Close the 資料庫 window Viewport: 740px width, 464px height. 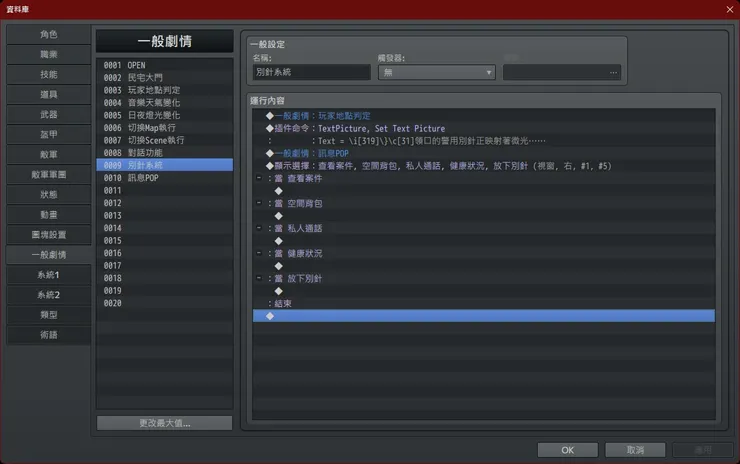730,9
